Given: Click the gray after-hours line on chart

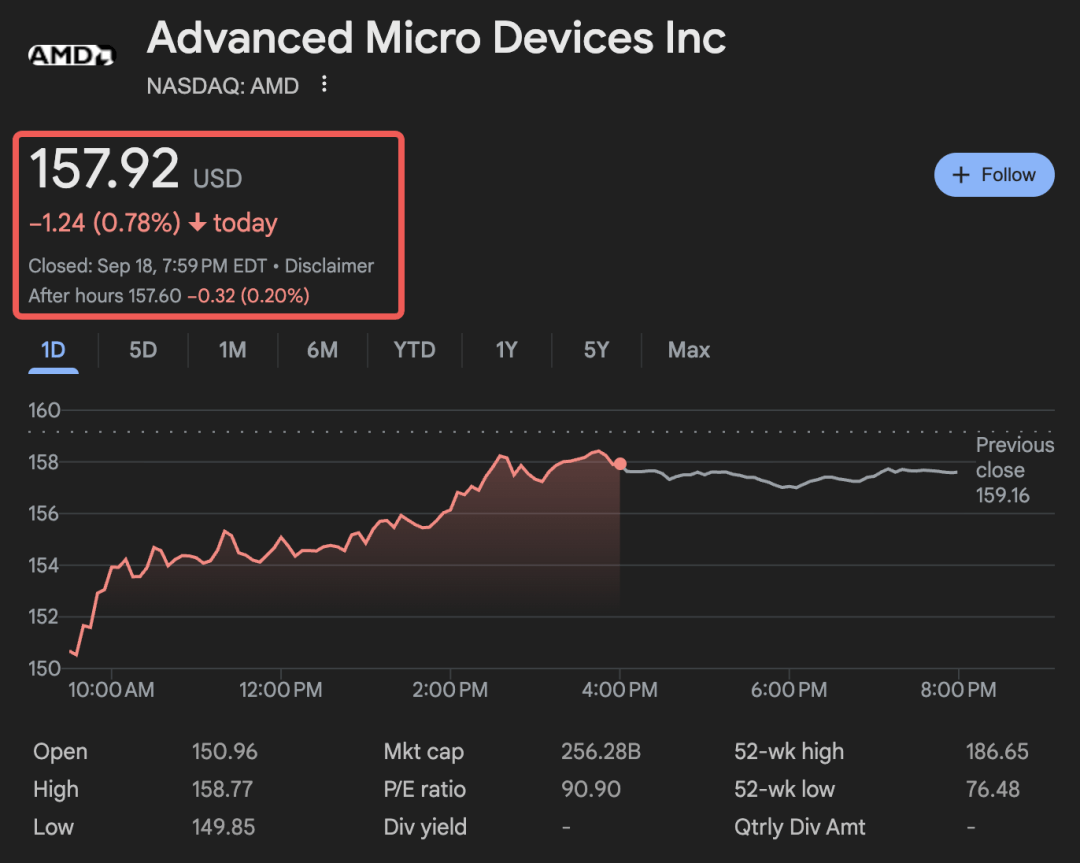Looking at the screenshot, I should [x=790, y=485].
